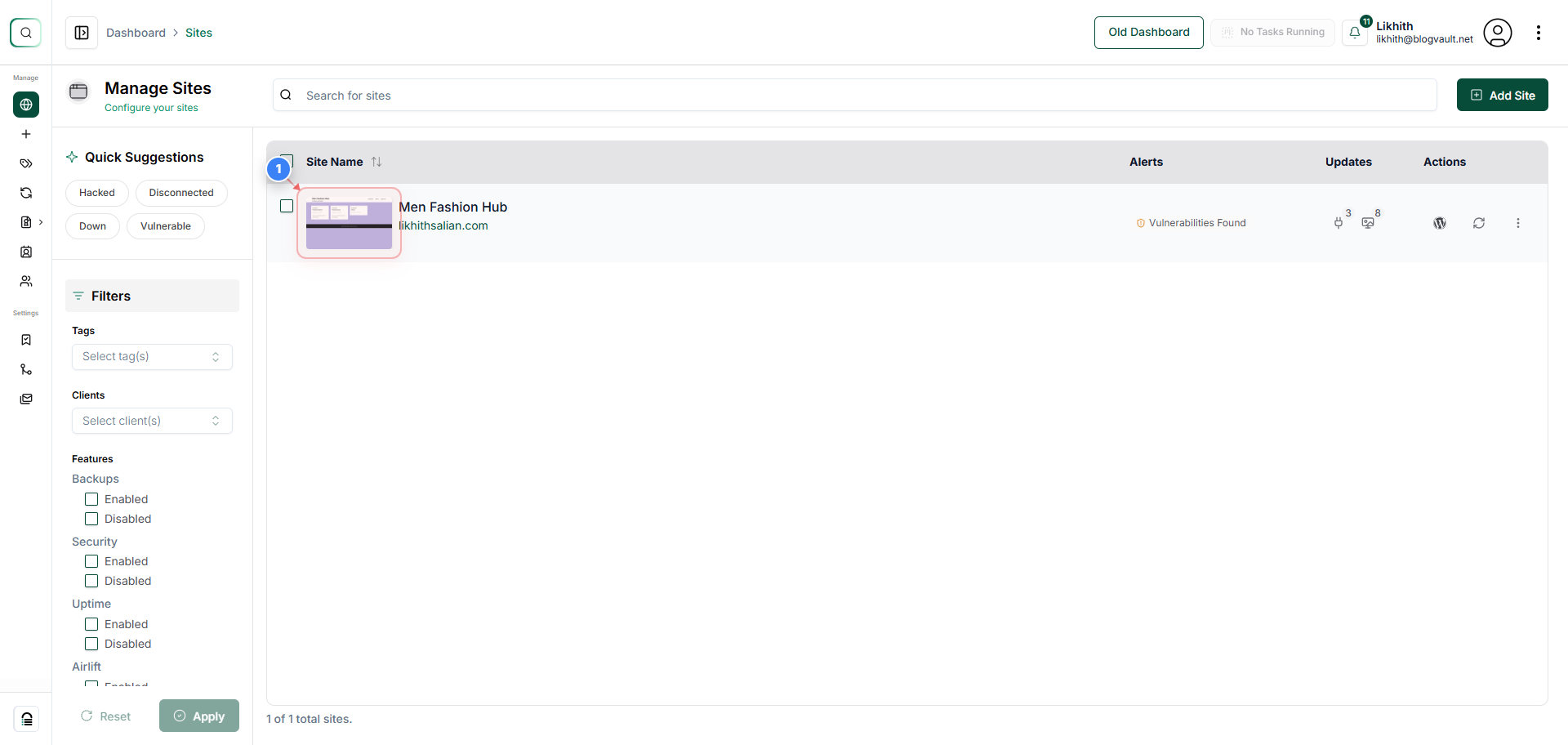
Task: Open the three-dot actions menu for the site
Action: pos(1518,222)
